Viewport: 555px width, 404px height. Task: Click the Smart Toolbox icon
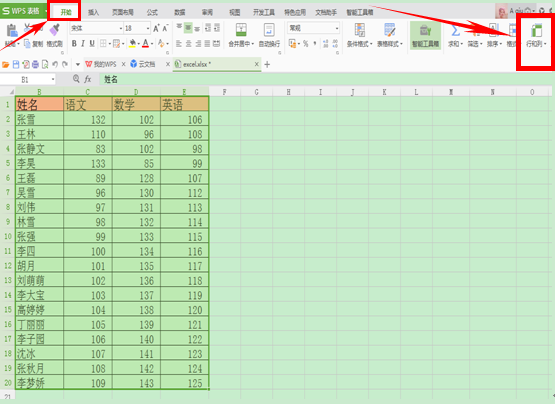(425, 30)
